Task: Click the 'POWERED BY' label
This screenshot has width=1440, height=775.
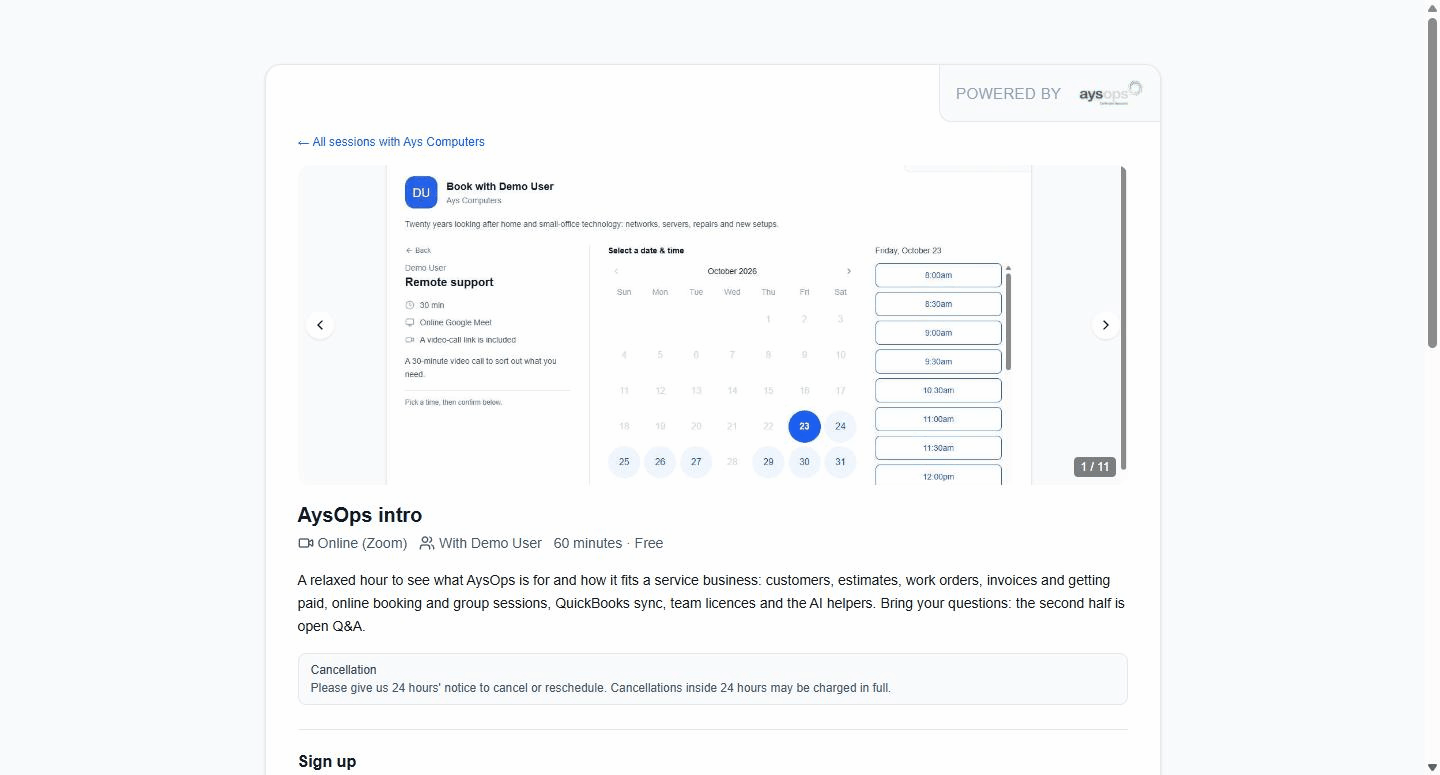Action: pos(1008,94)
